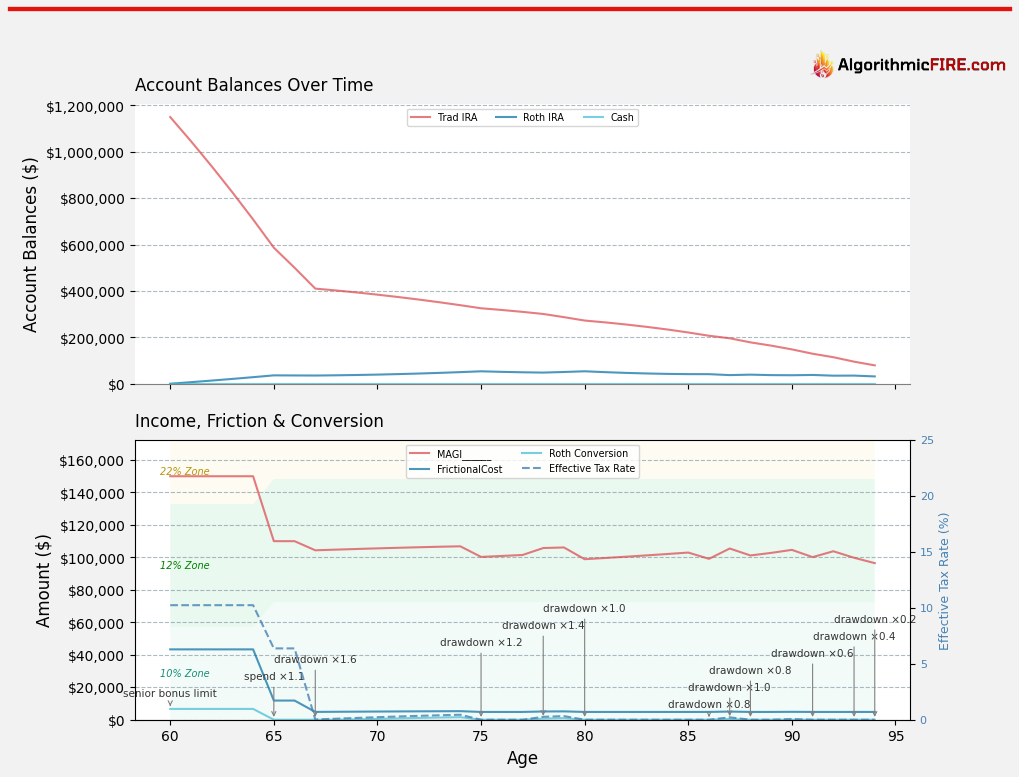Select the 'spend ×1.1' annotation label
The height and width of the screenshot is (777, 1019).
[x=274, y=677]
